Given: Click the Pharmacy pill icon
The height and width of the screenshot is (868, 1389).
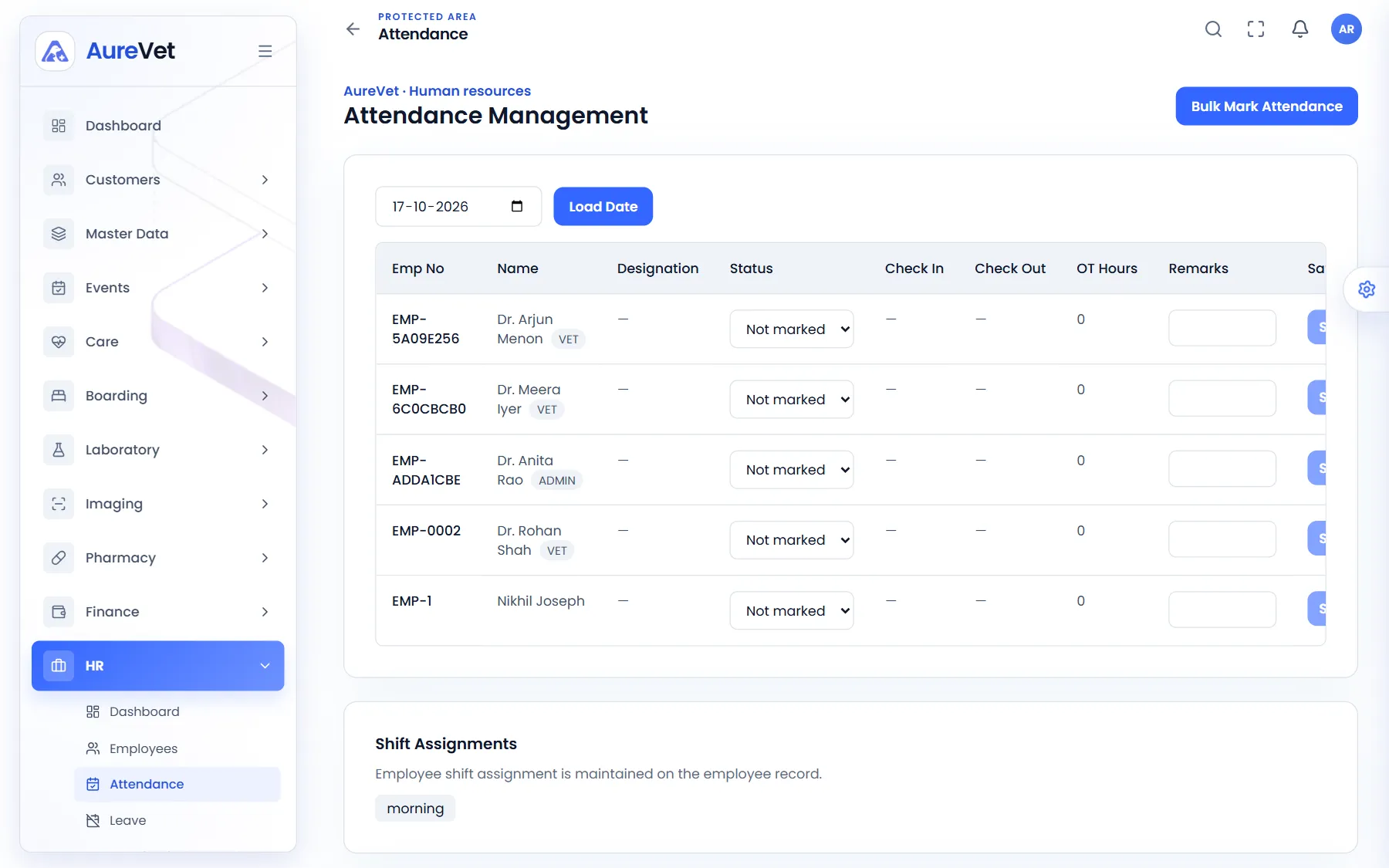Looking at the screenshot, I should [x=59, y=558].
